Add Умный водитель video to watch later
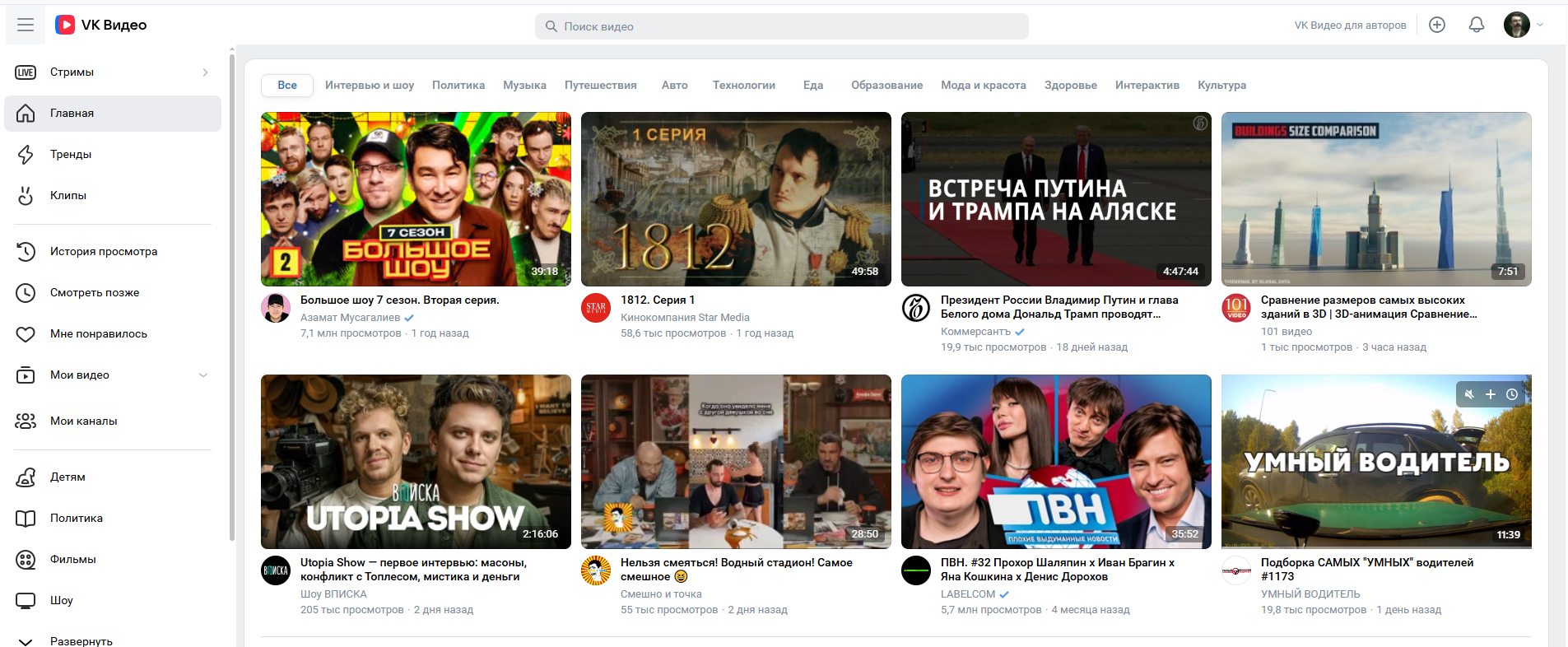This screenshot has height=647, width=1568. [1512, 395]
